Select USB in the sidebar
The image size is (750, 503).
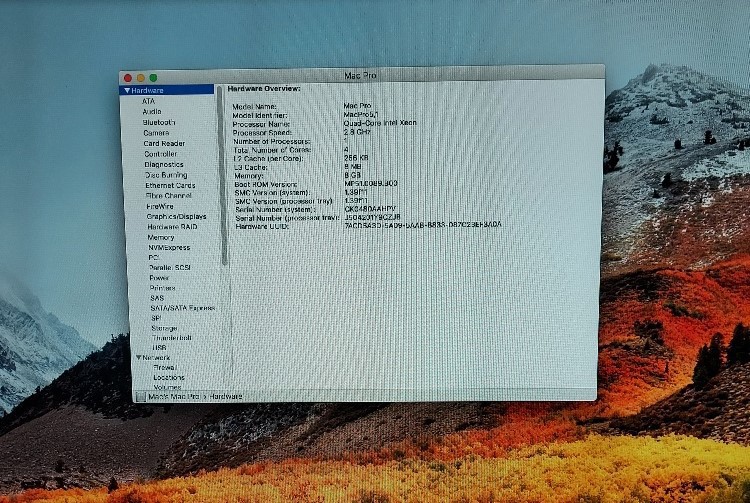159,348
